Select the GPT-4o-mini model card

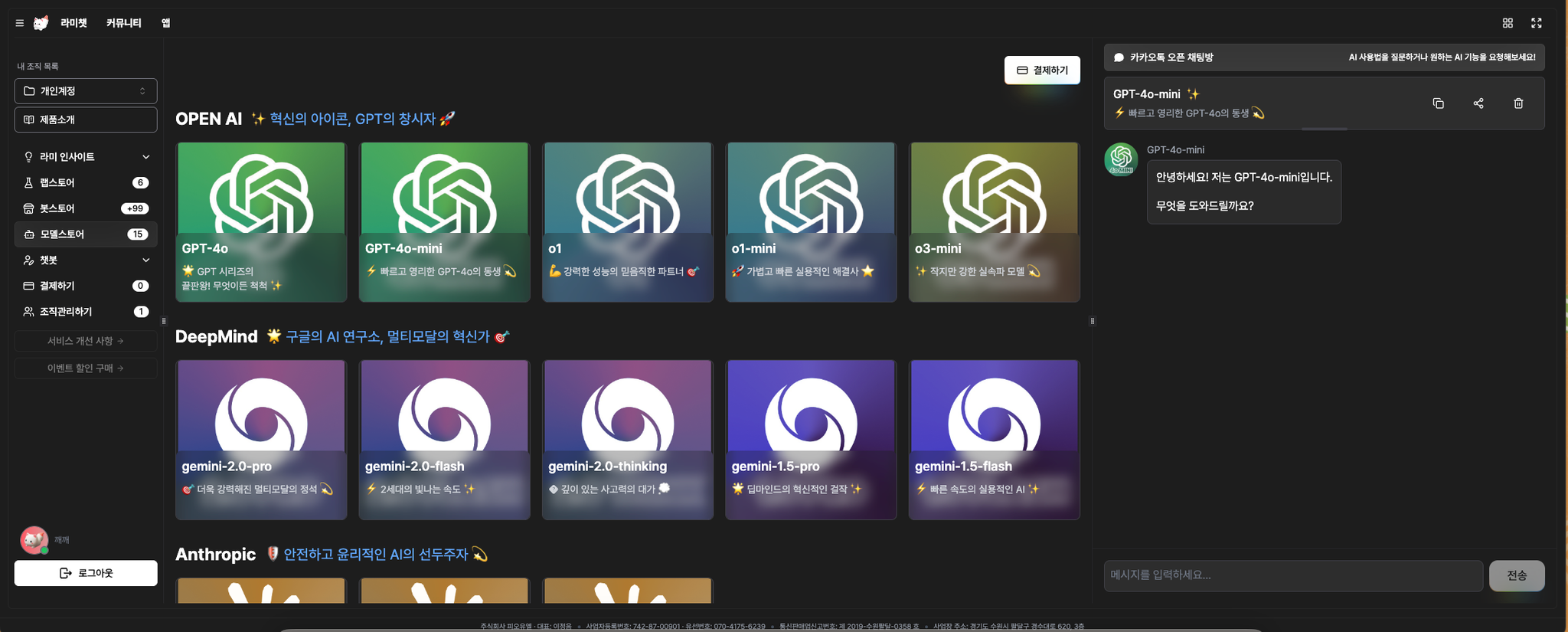pos(444,222)
